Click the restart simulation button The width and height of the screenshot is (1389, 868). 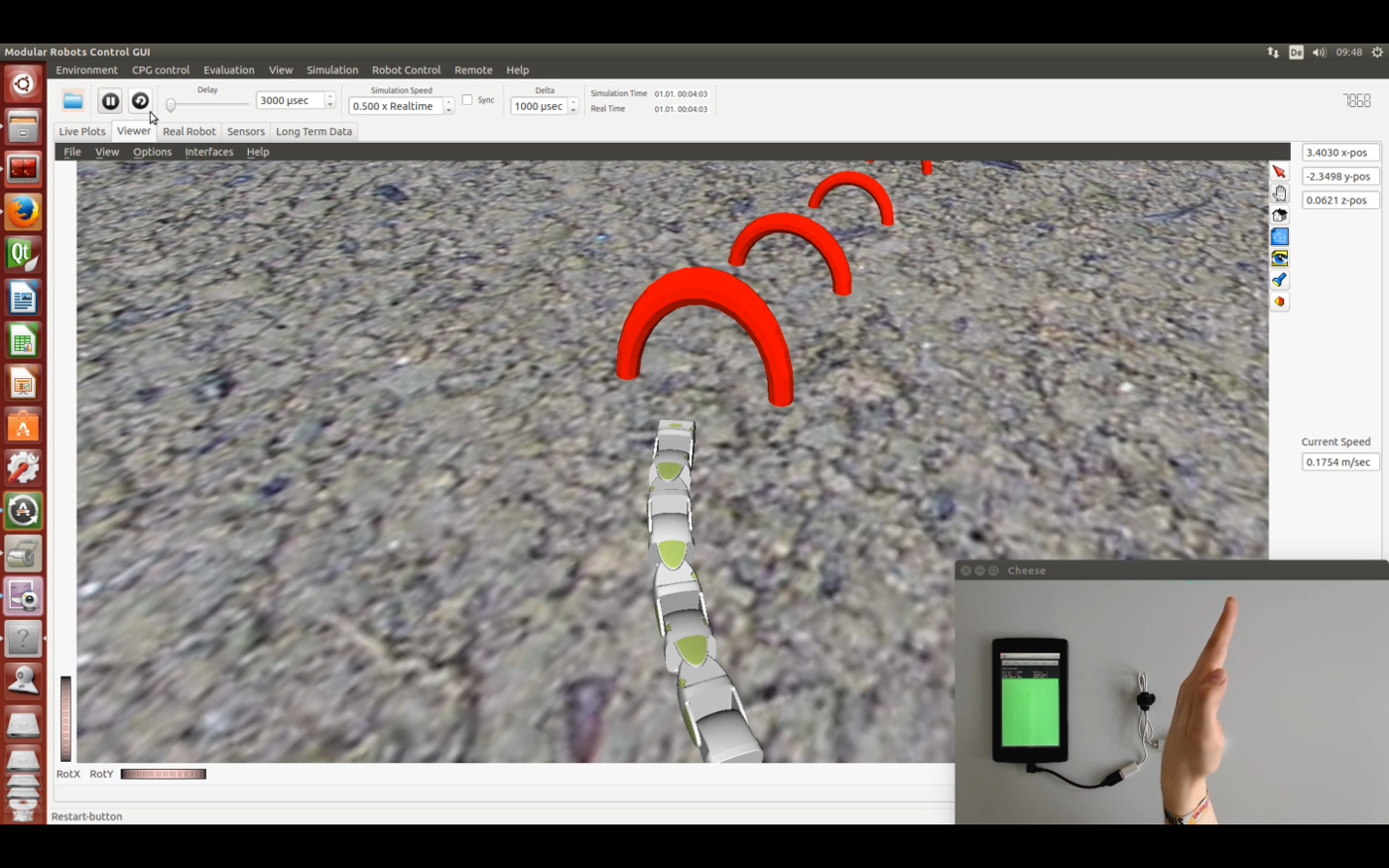(x=140, y=101)
